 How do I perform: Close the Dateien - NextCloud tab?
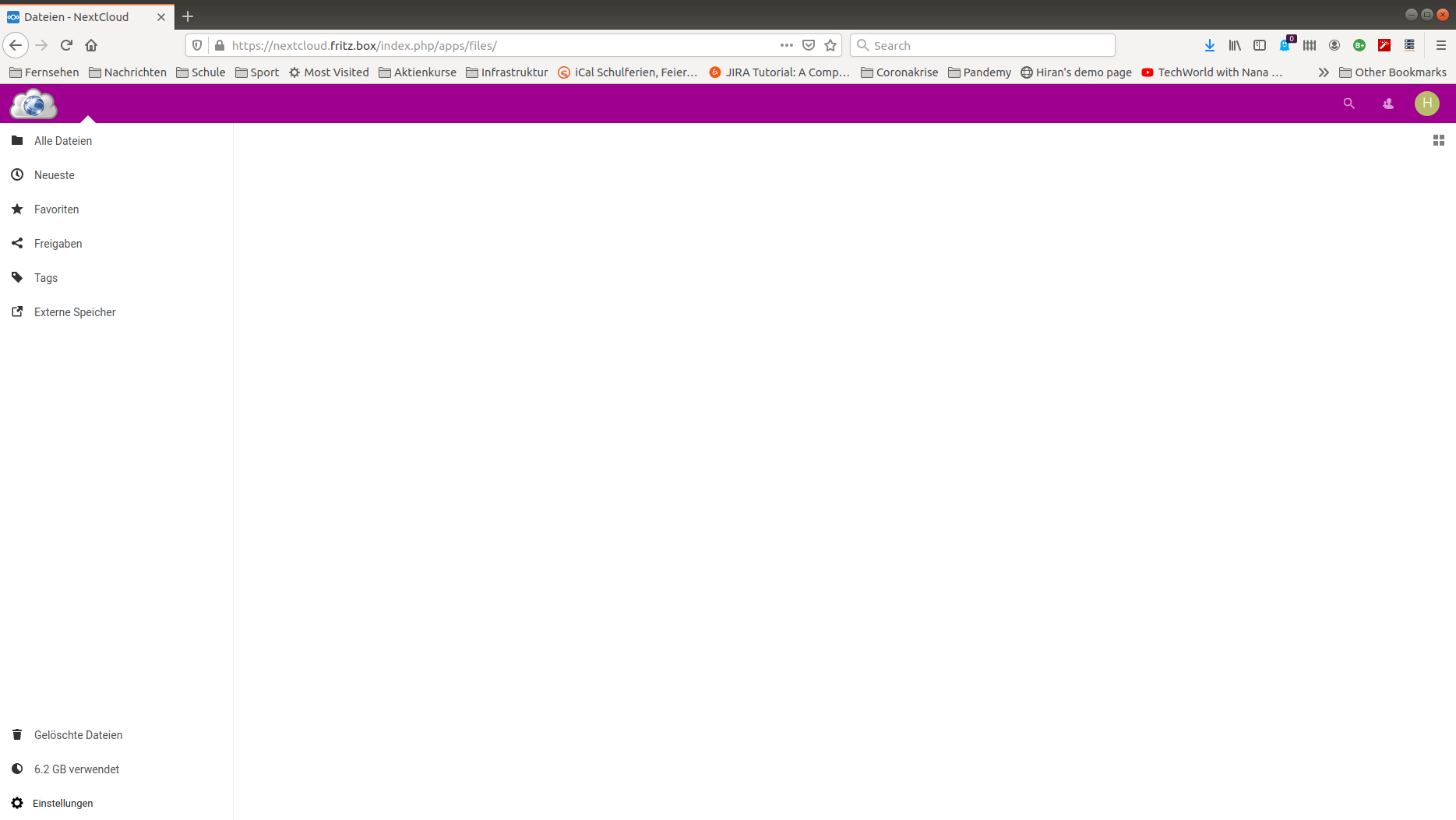point(161,16)
